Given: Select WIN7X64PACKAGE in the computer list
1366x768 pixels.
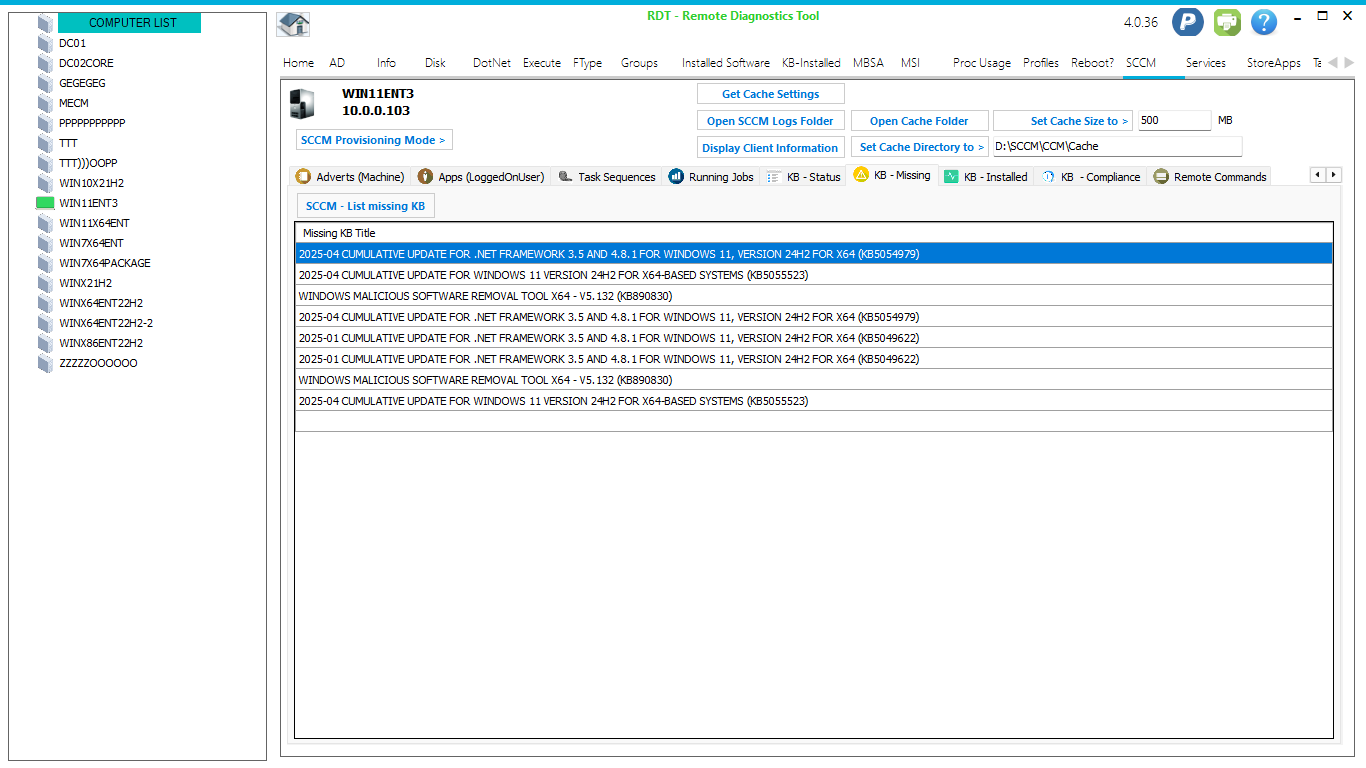Looking at the screenshot, I should pos(105,263).
